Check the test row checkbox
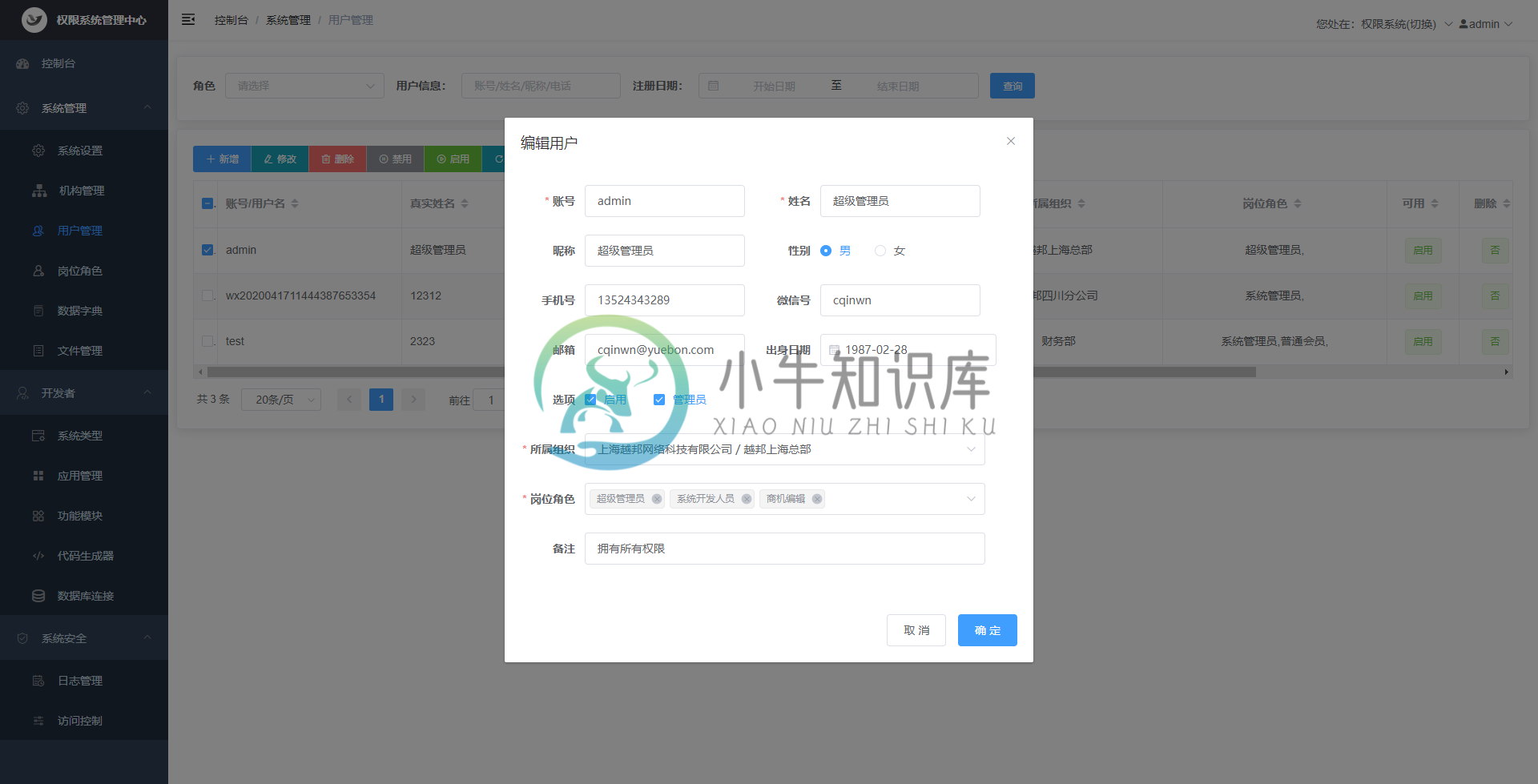The height and width of the screenshot is (784, 1538). (x=207, y=341)
